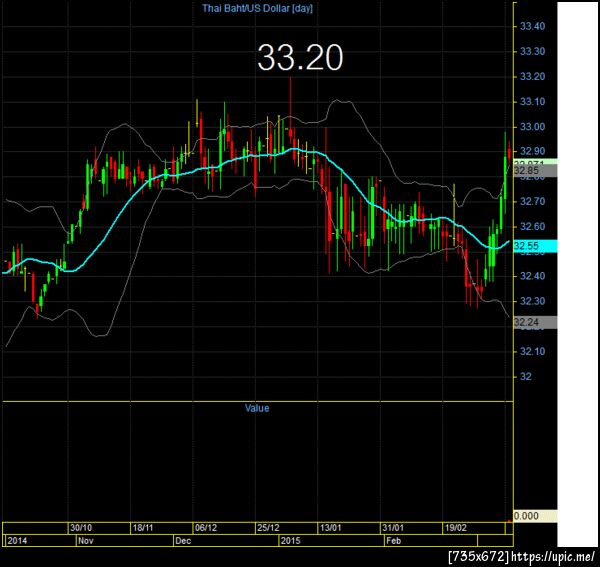600x567 pixels.
Task: Click the large 33.20 price annotation
Action: pyautogui.click(x=300, y=58)
